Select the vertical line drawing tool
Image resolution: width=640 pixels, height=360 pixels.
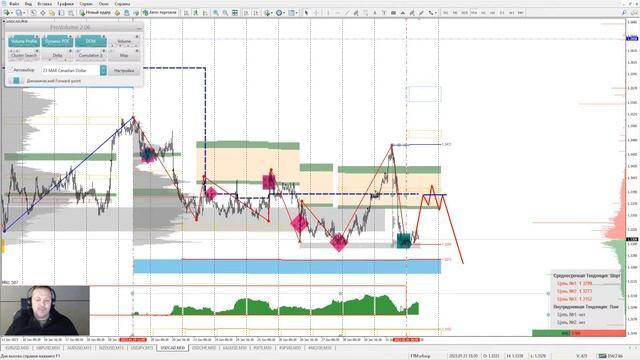tap(328, 13)
